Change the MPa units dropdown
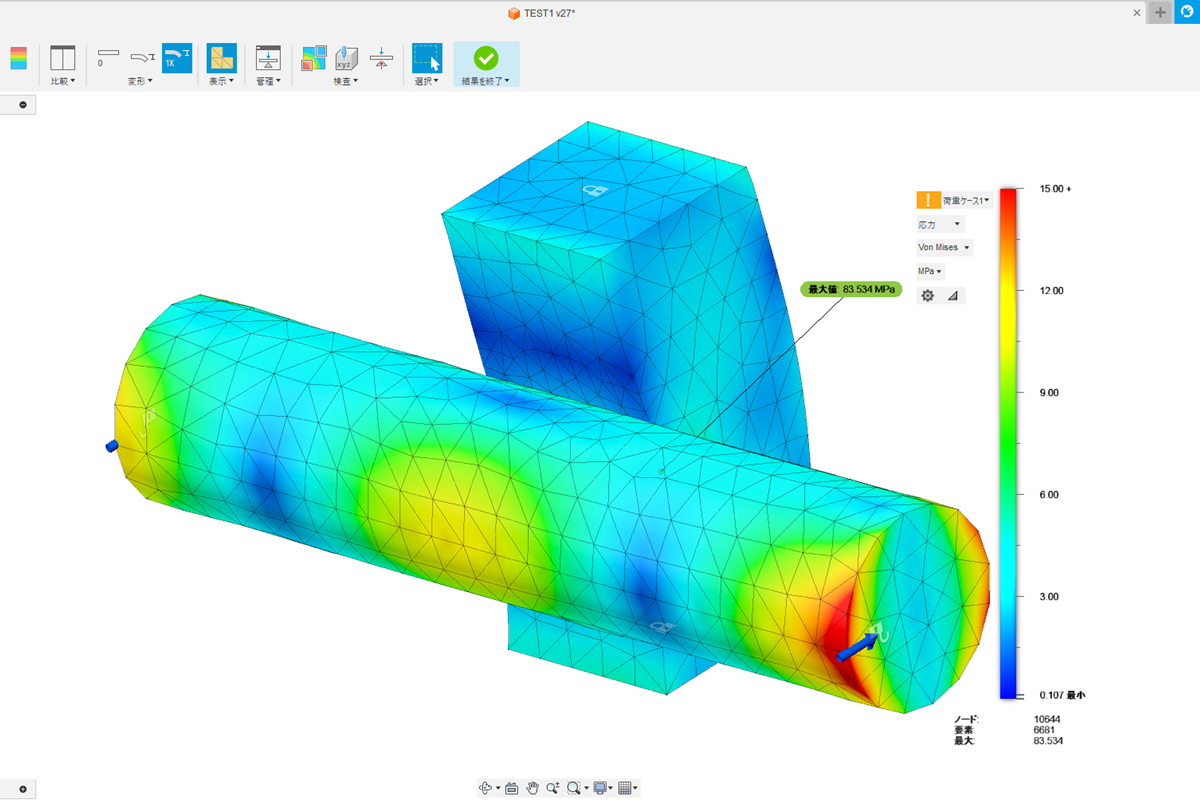Screen dimensions: 1200x800 pyautogui.click(x=930, y=271)
